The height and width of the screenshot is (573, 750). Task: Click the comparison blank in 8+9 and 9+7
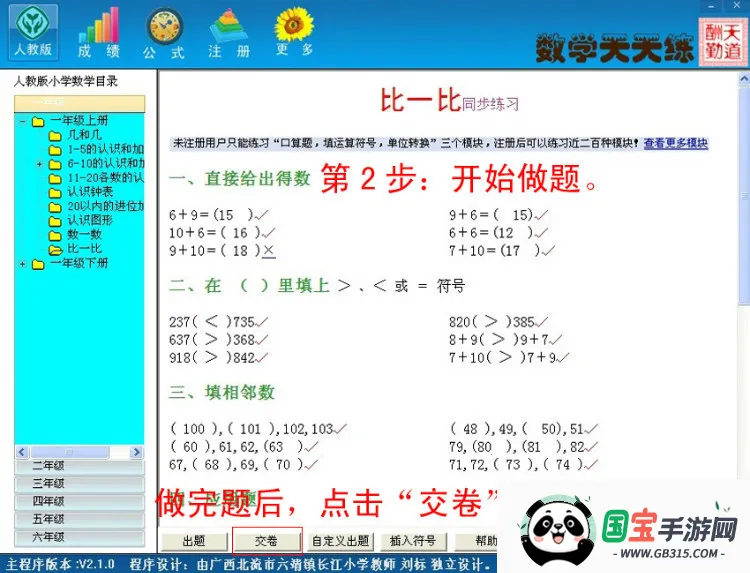[x=499, y=340]
